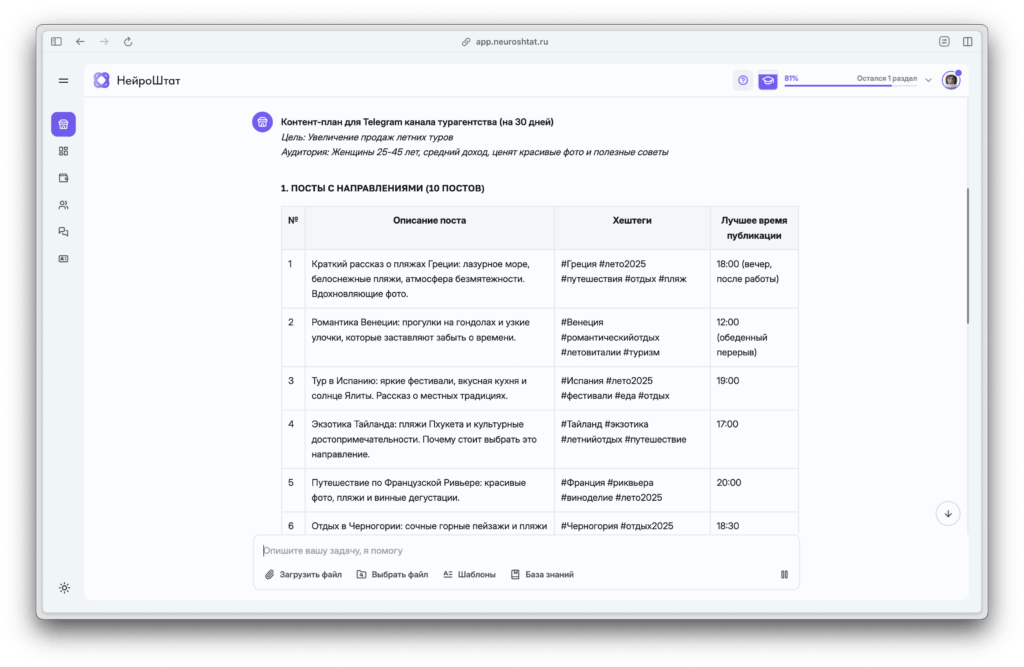Click the 'Отдых в Черногории' description cell

click(429, 524)
